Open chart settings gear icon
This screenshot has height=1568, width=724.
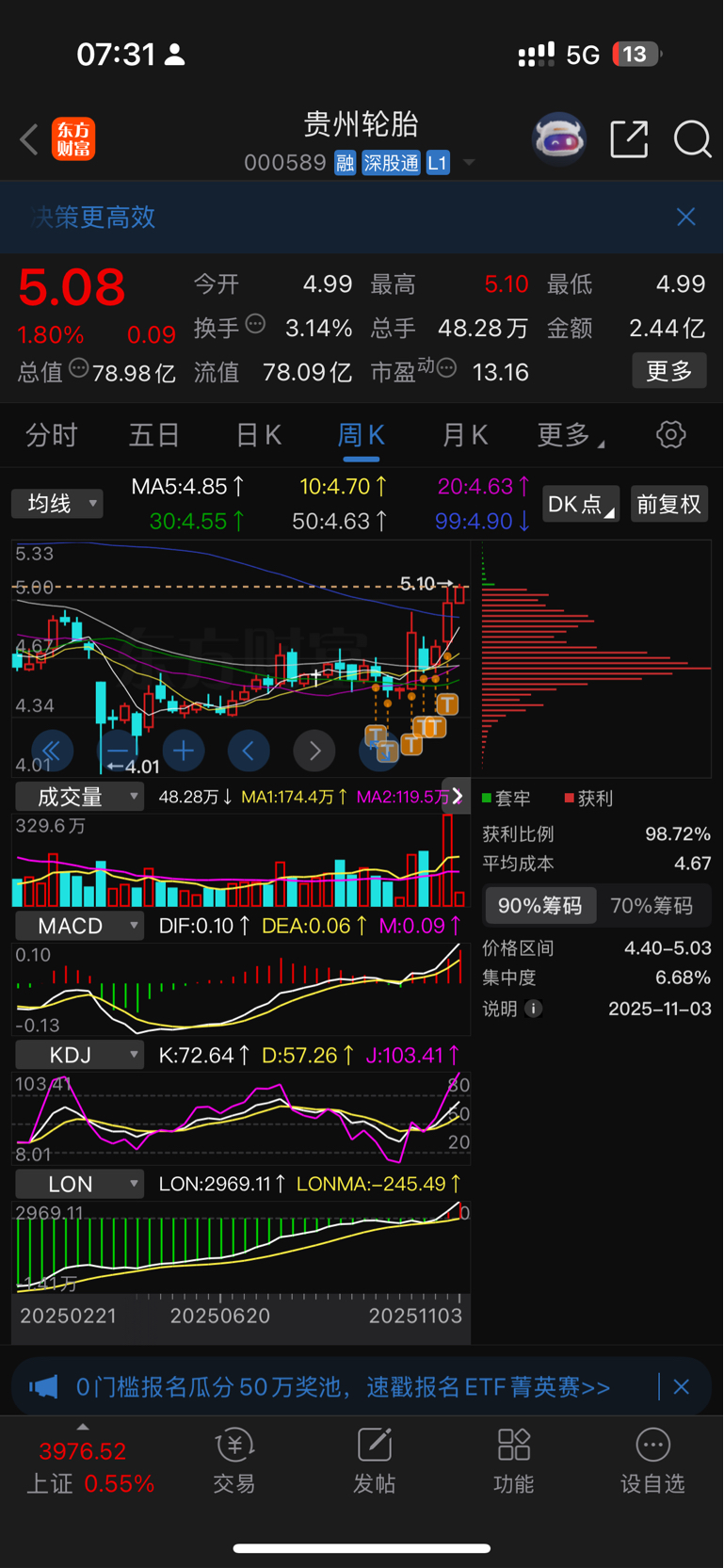[670, 434]
